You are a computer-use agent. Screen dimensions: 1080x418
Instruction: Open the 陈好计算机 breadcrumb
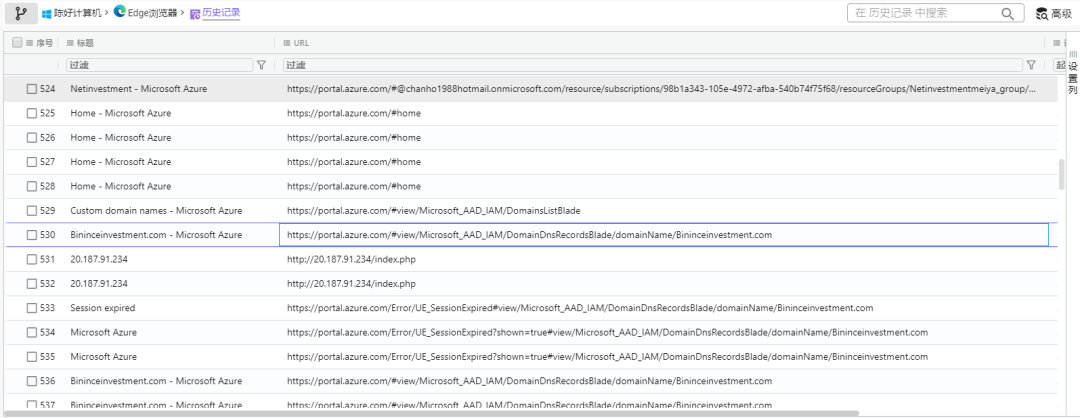[x=77, y=13]
